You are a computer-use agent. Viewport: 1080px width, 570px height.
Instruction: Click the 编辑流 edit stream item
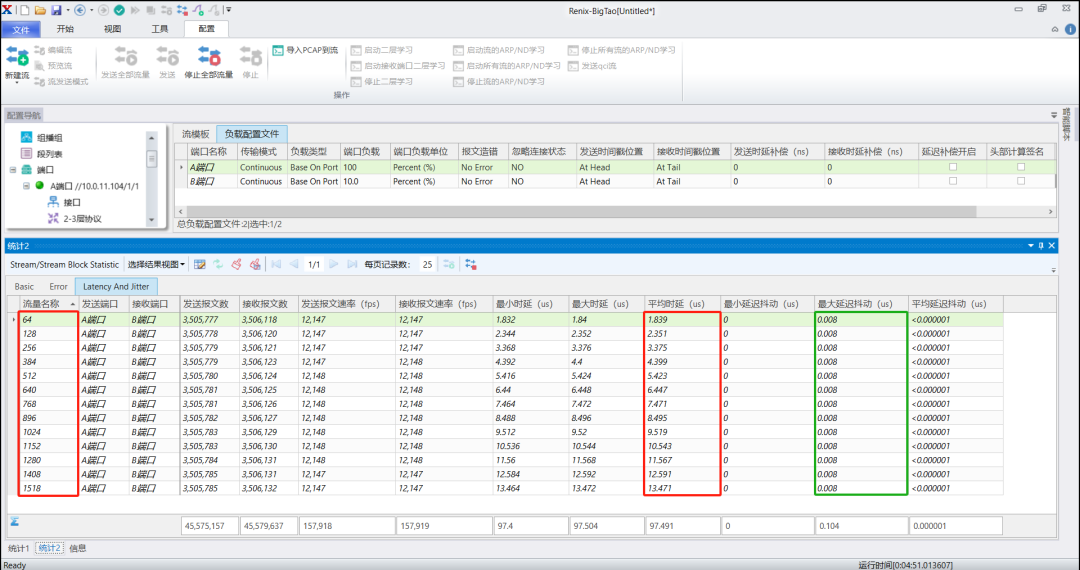[53, 50]
